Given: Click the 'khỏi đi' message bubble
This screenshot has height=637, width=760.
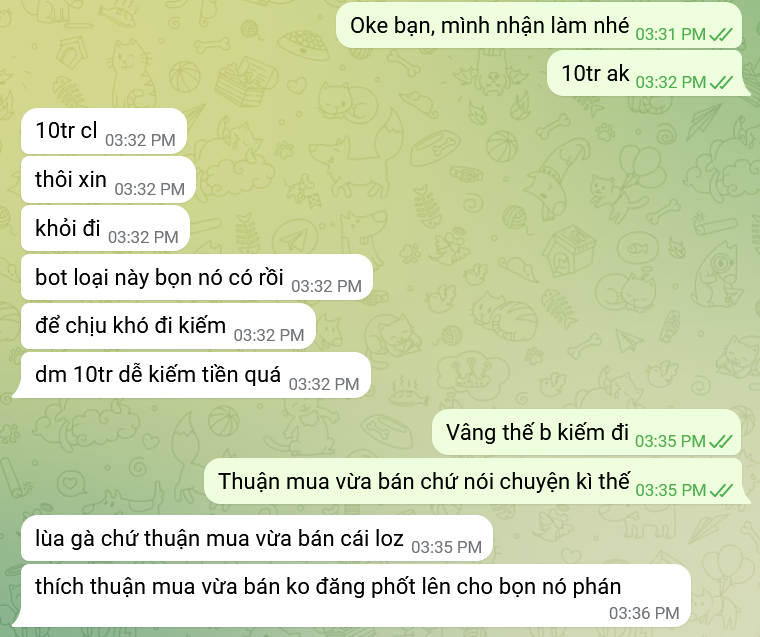Looking at the screenshot, I should (105, 228).
